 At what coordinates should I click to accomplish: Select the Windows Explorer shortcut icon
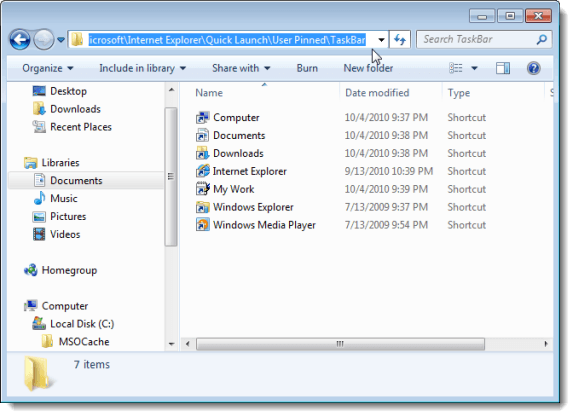(x=202, y=207)
